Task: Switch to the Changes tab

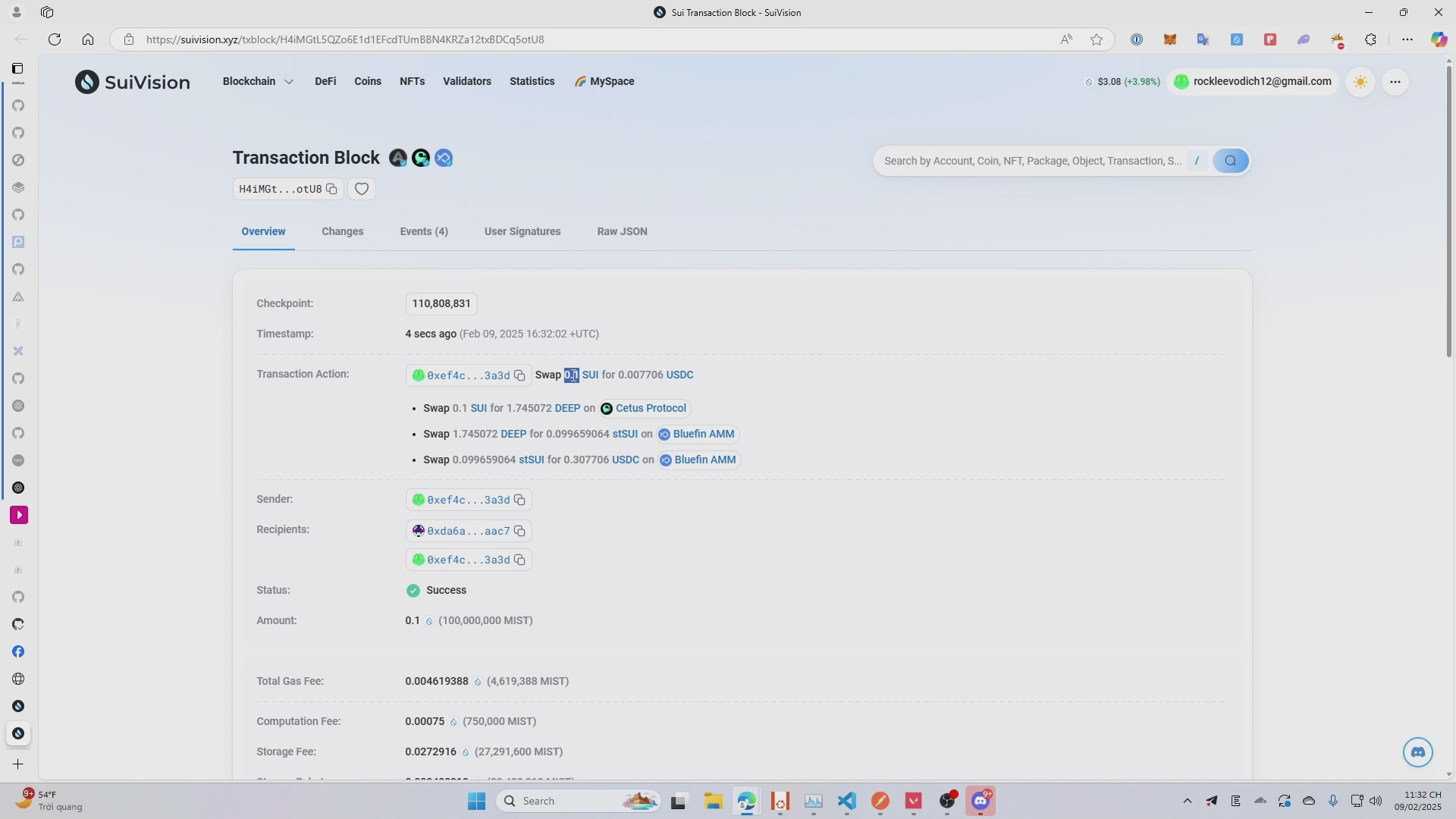Action: click(x=342, y=232)
